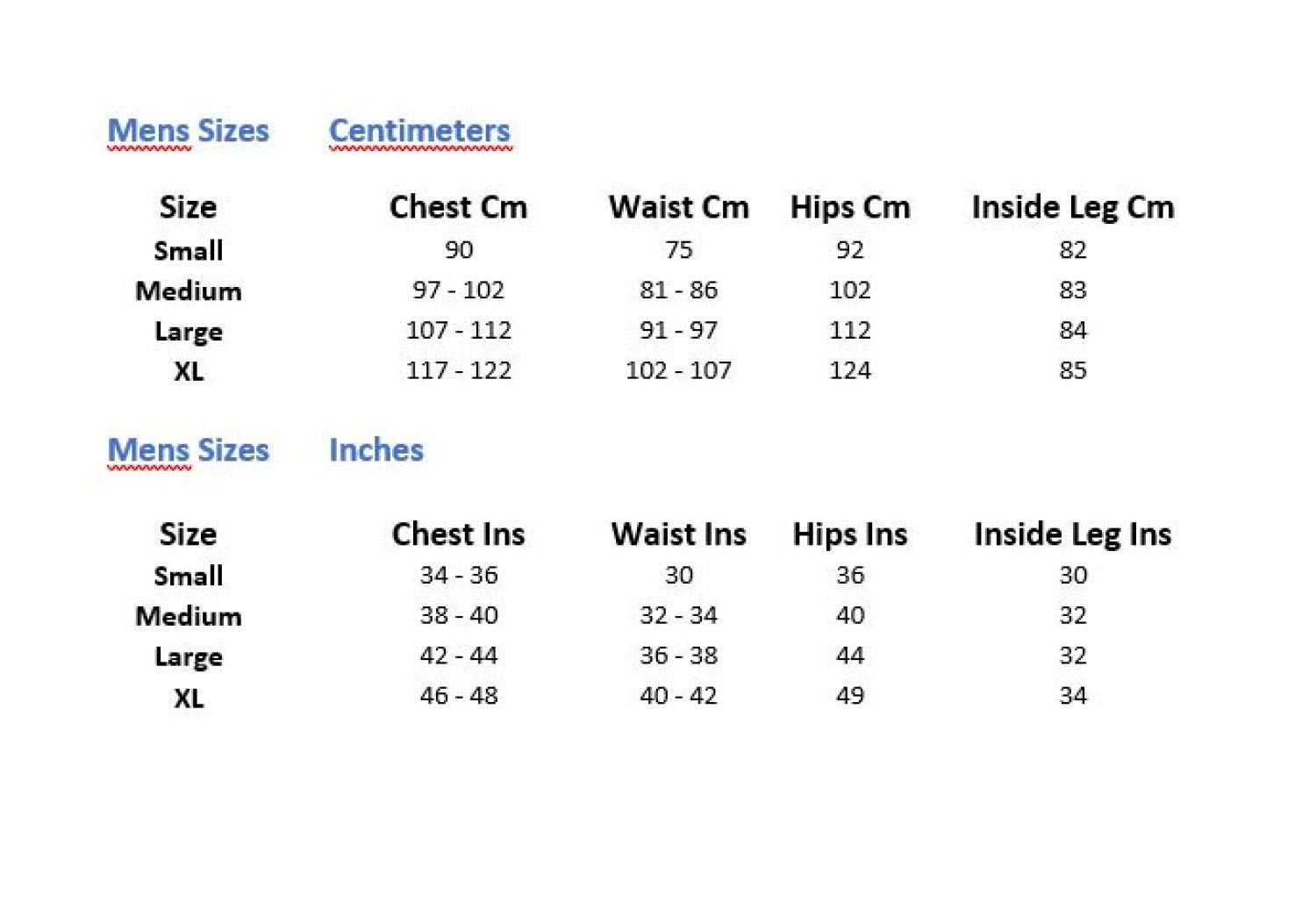Click the 'Inches' heading text
Viewport: 1316px width, 903px height.
pos(375,450)
